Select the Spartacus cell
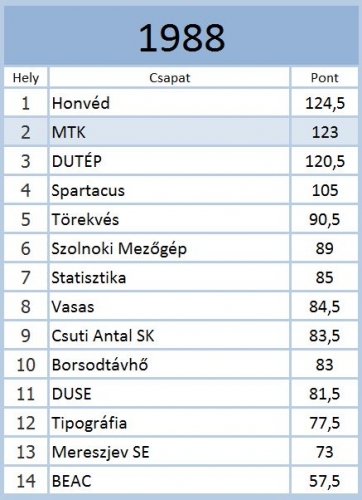Image resolution: width=362 pixels, height=500 pixels. (x=169, y=190)
